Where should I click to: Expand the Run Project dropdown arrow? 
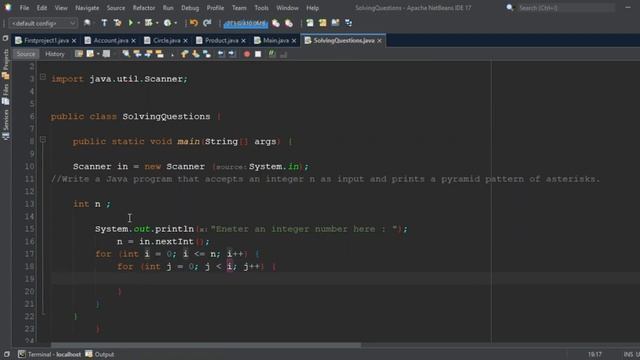point(138,23)
